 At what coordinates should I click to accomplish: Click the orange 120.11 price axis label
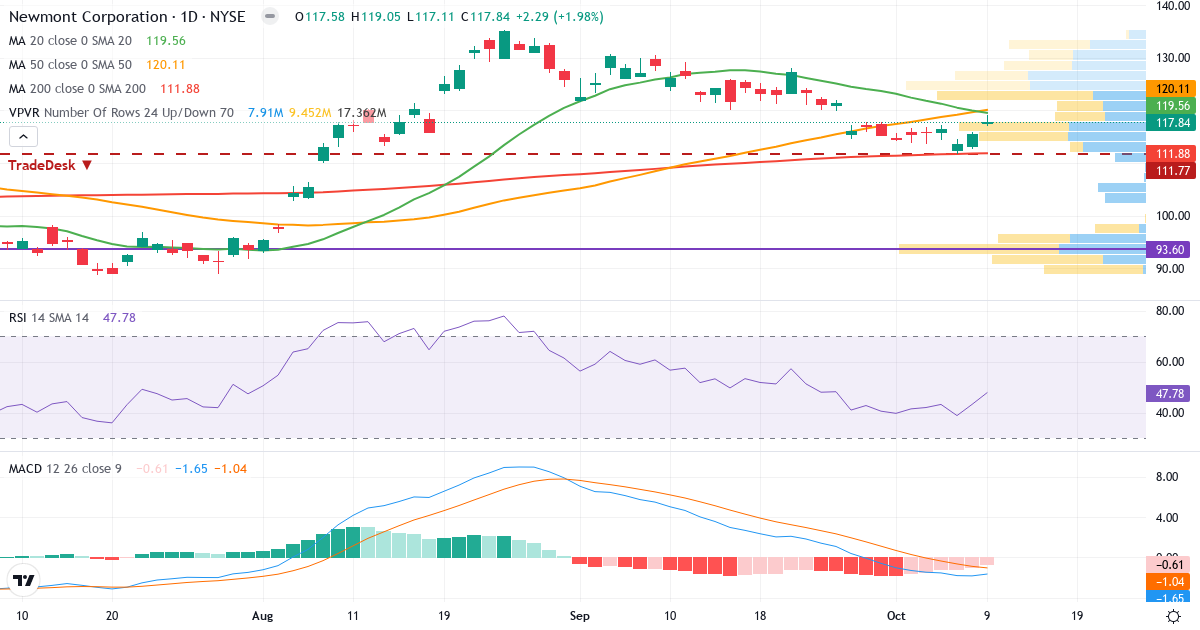tap(1171, 89)
